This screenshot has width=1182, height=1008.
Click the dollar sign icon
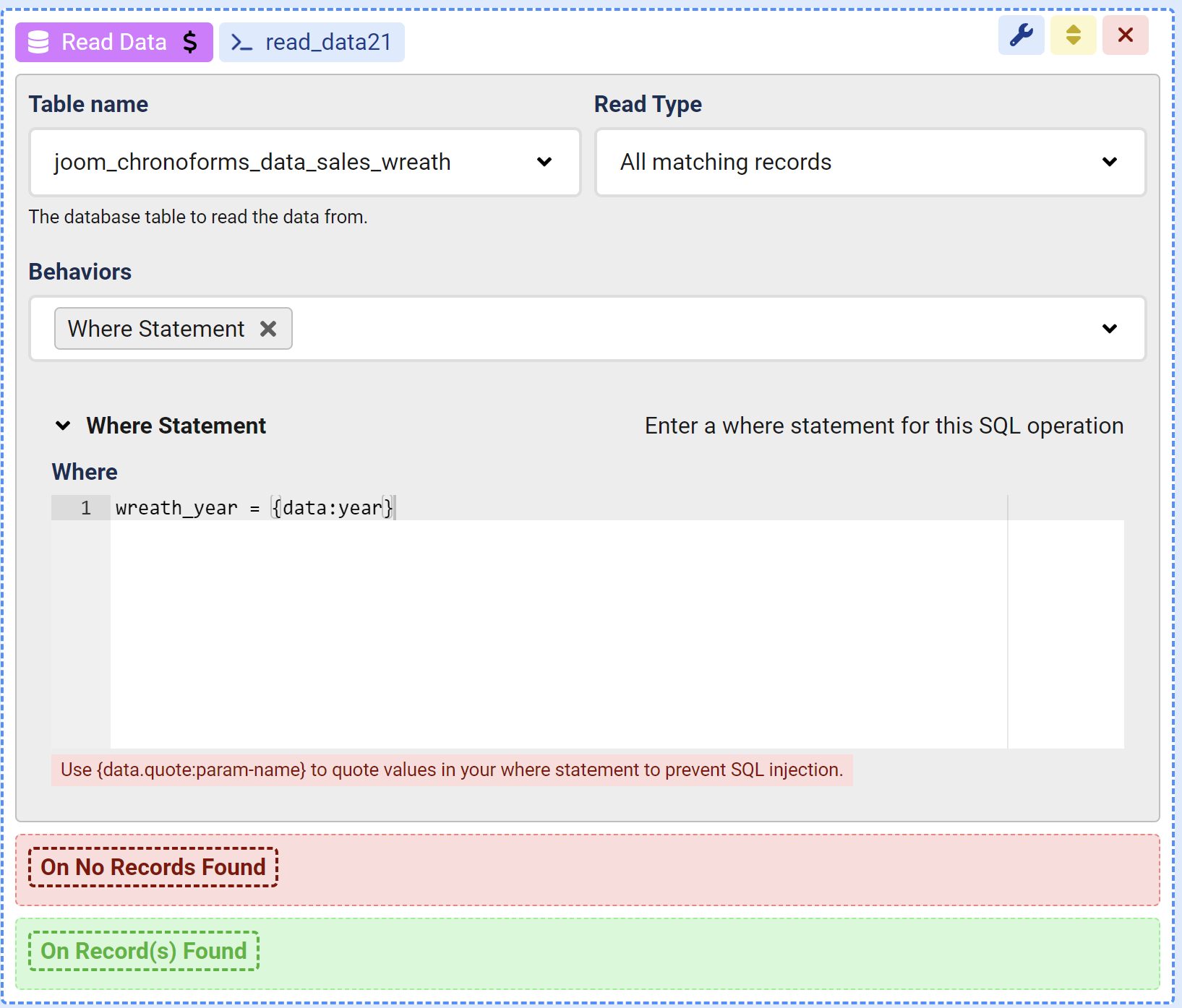pos(190,43)
